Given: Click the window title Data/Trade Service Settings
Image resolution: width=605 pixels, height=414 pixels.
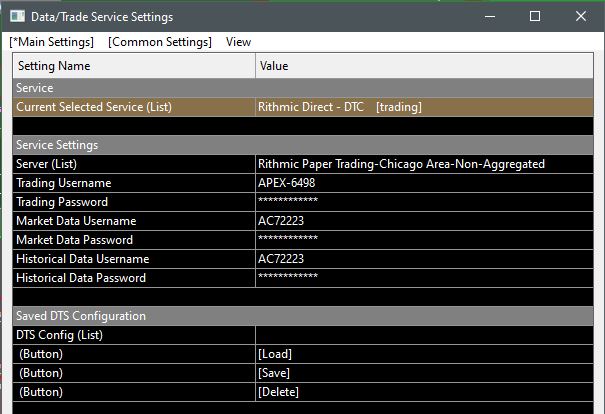Looking at the screenshot, I should tap(102, 17).
